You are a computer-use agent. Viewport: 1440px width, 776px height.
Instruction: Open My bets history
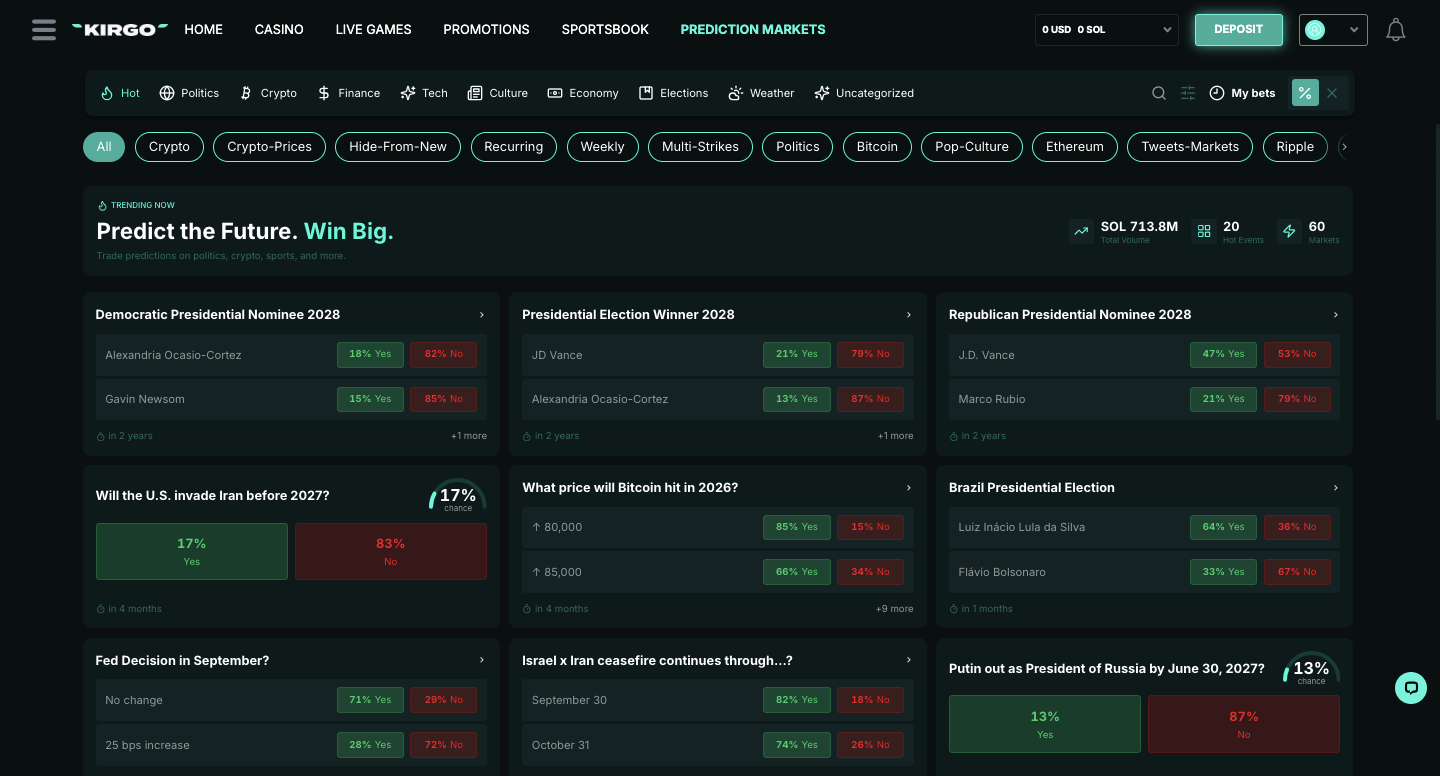[x=1242, y=93]
